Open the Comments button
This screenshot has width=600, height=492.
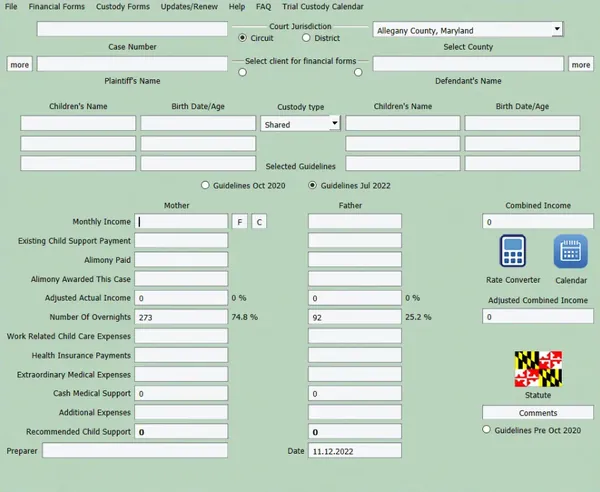[538, 412]
